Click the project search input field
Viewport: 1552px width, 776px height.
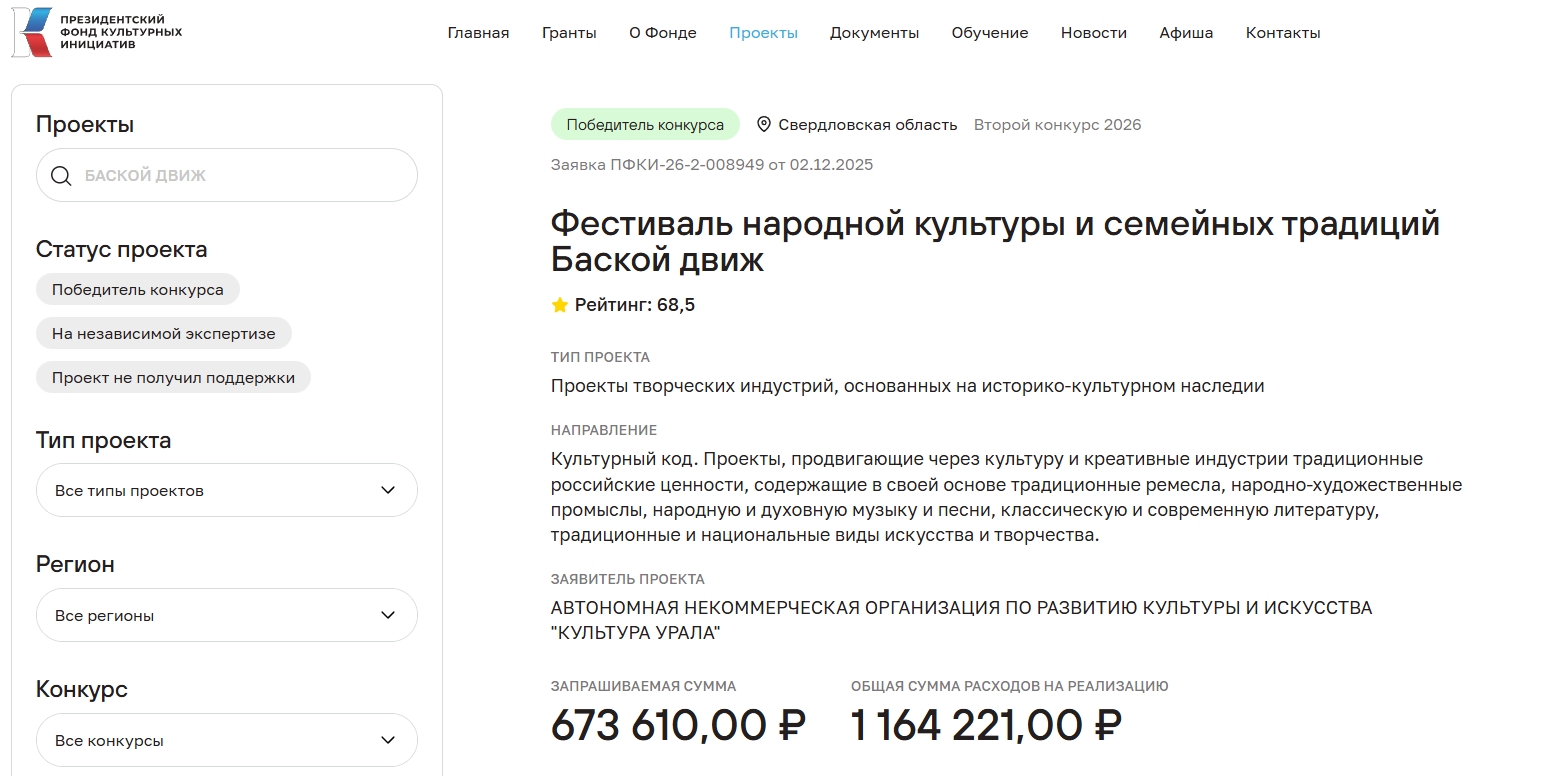tap(240, 176)
